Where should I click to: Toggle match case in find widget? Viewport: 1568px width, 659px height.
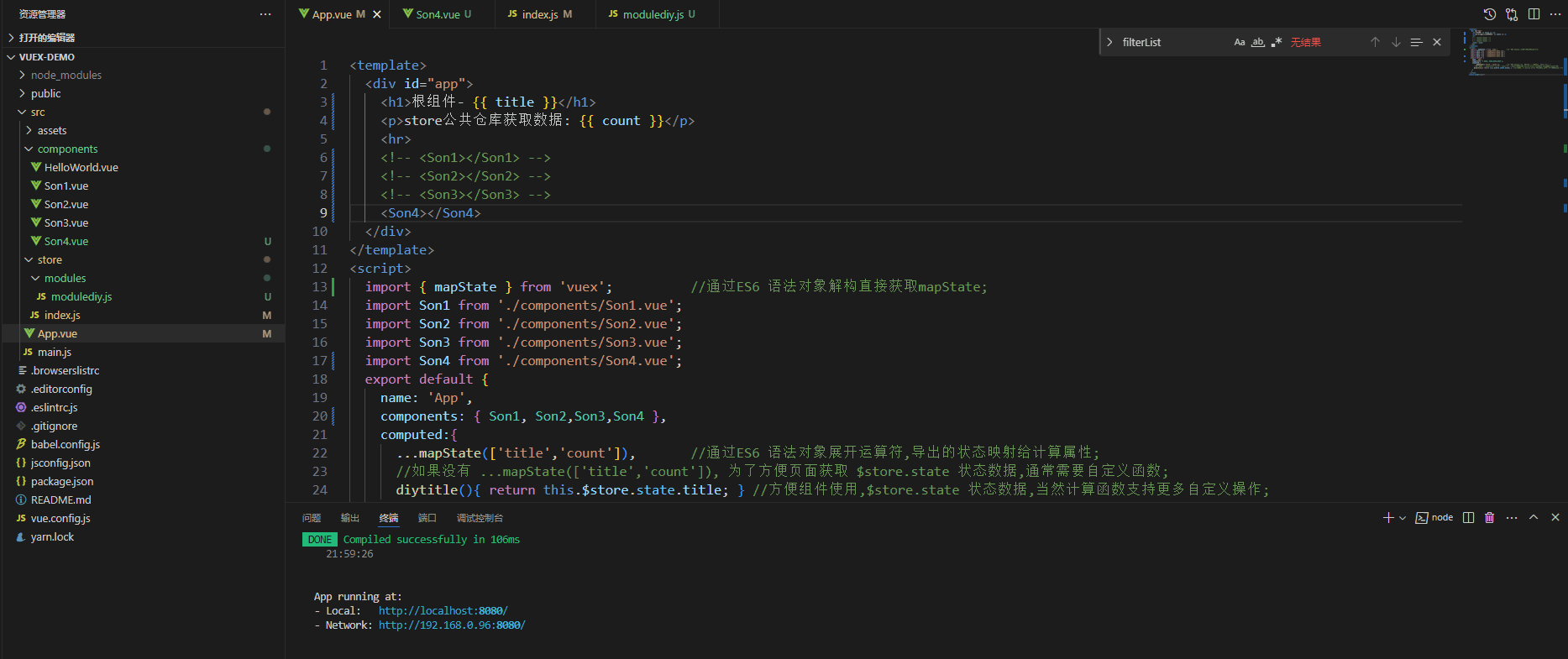(x=1240, y=42)
